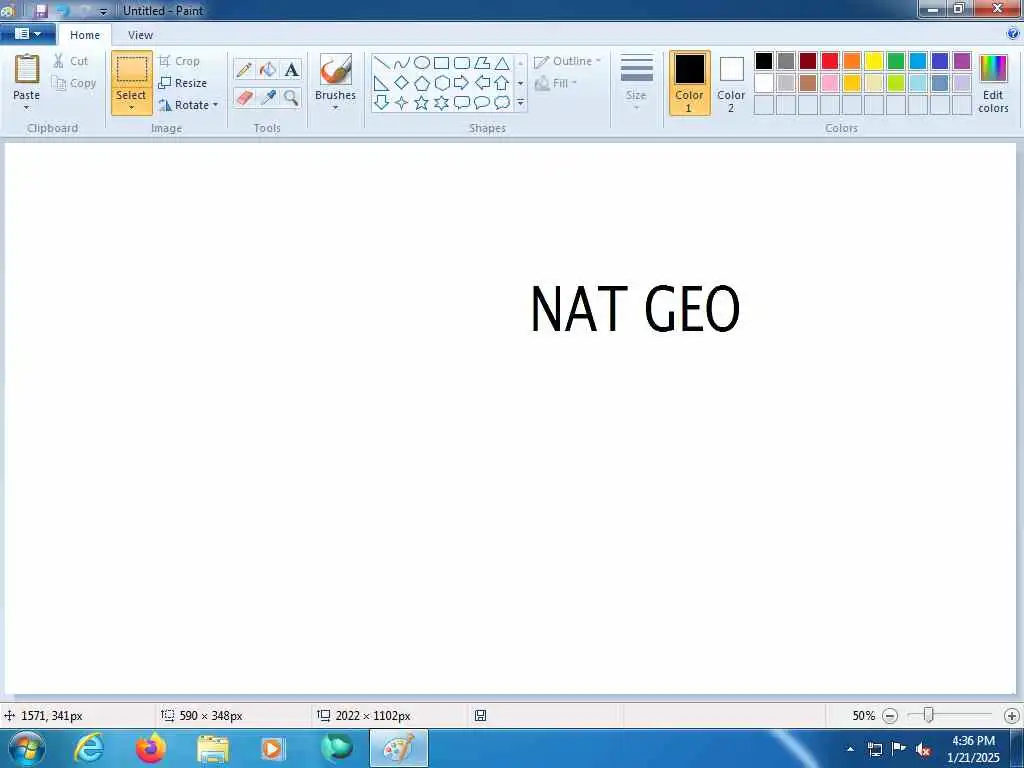
Task: Click the Zoom out minus button
Action: 889,716
